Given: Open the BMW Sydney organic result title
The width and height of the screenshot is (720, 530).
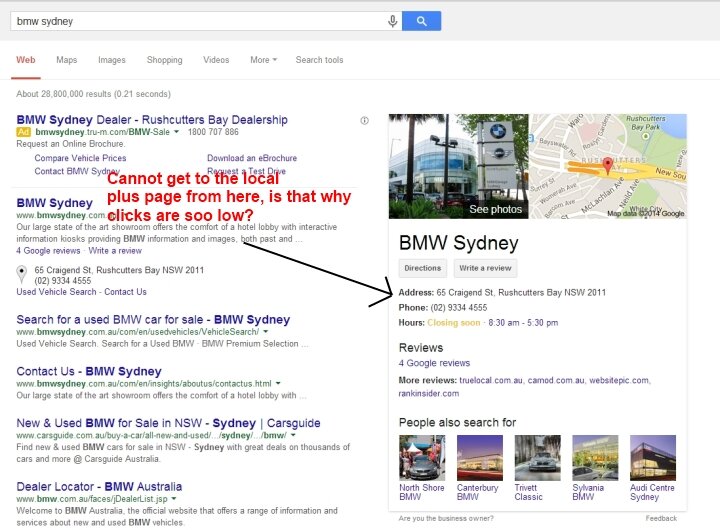Looking at the screenshot, I should (55, 203).
